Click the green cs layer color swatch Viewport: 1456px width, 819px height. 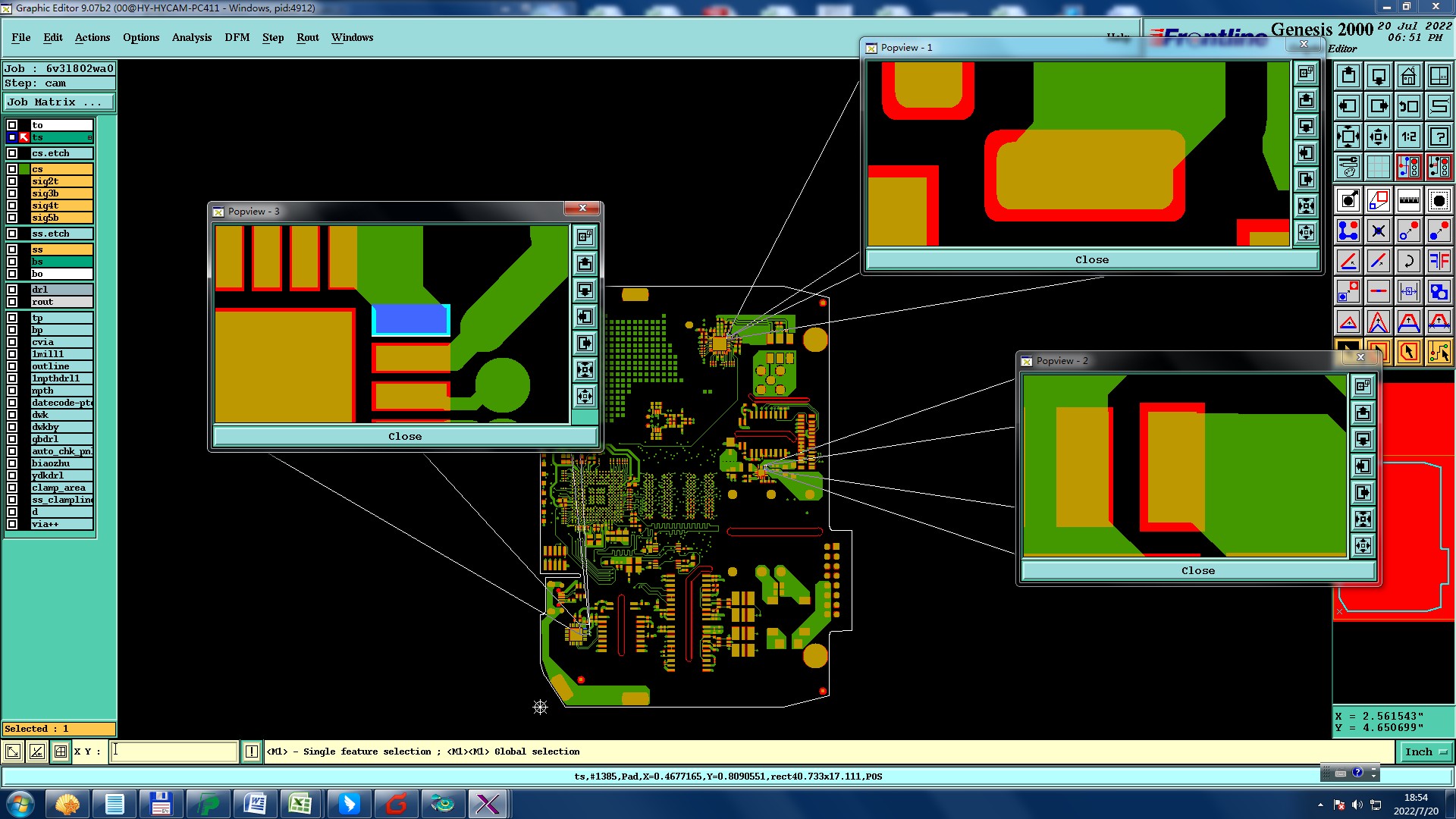[25, 169]
